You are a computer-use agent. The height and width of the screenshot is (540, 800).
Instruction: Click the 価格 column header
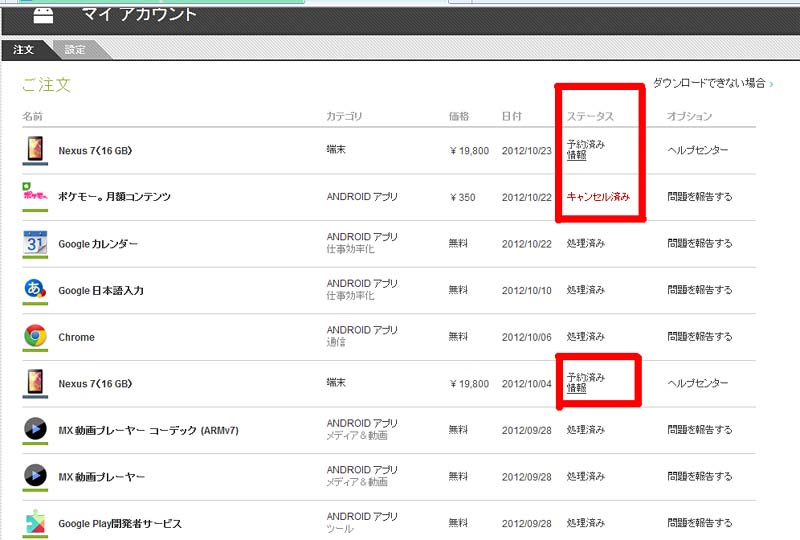coord(459,116)
